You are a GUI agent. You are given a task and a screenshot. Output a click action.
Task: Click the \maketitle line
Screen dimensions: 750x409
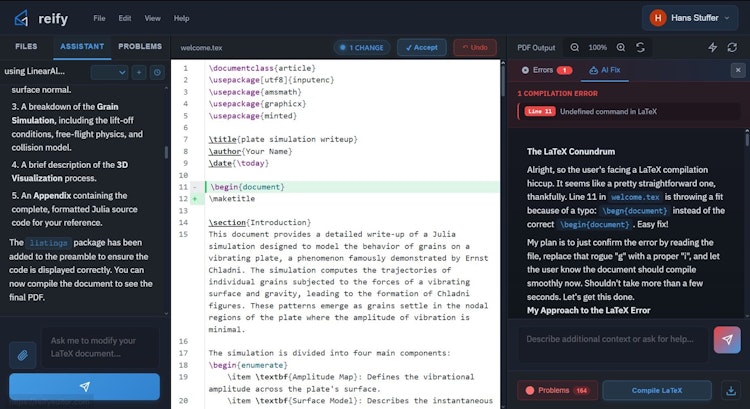tap(232, 199)
